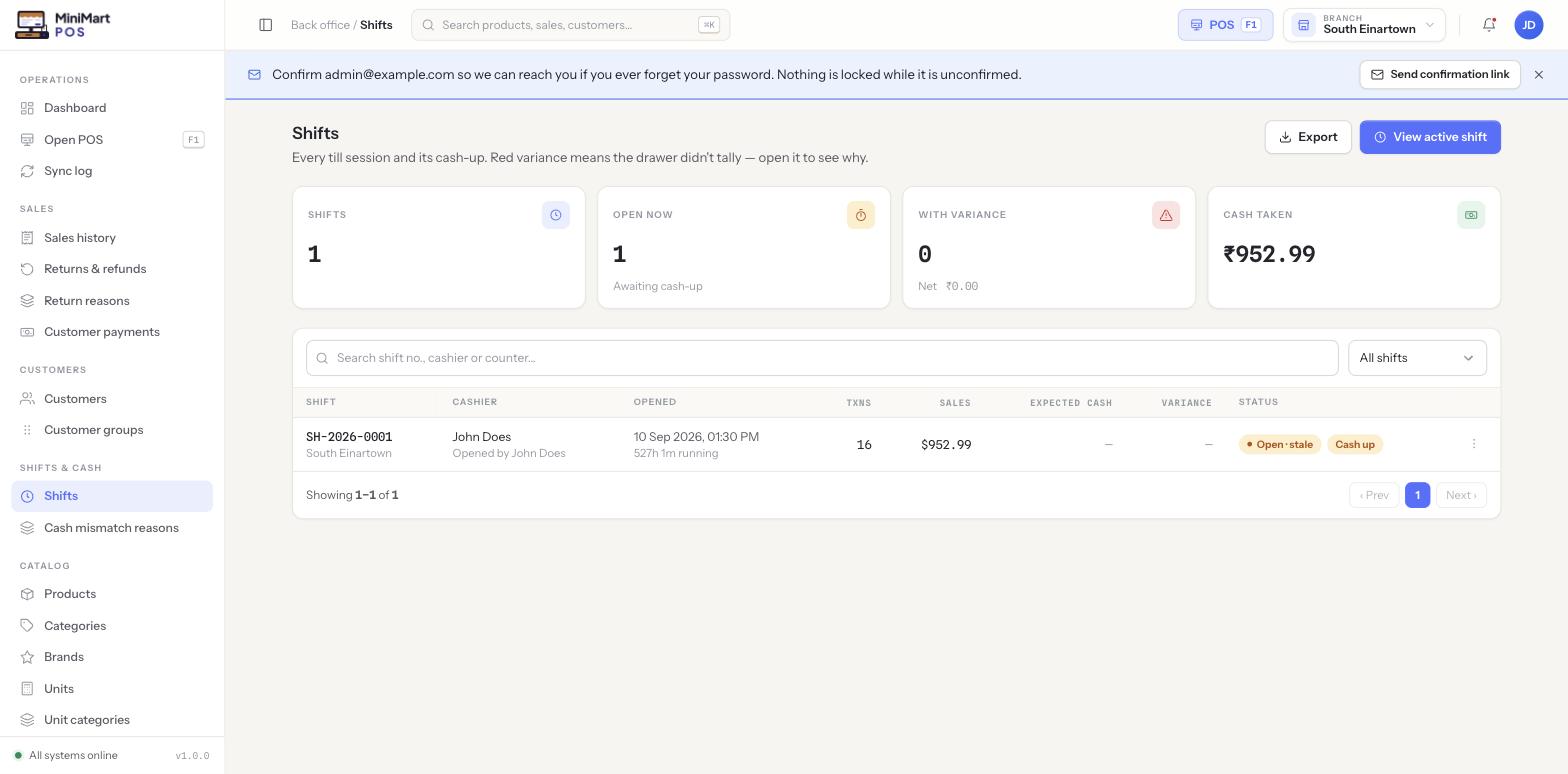
Task: Click the timer icon on Open Now card
Action: 861,215
